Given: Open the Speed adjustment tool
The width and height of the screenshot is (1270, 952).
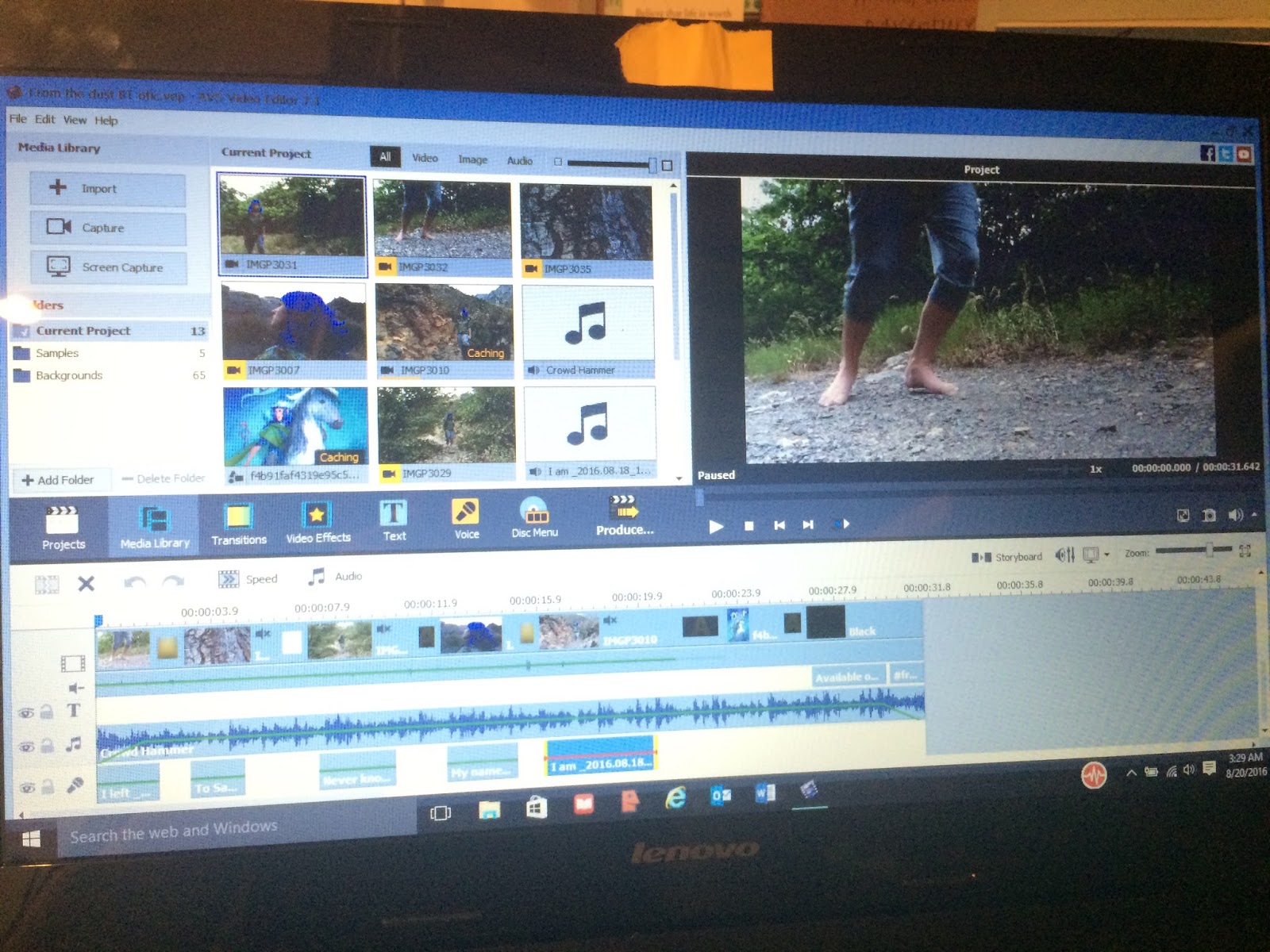Looking at the screenshot, I should pos(248,579).
